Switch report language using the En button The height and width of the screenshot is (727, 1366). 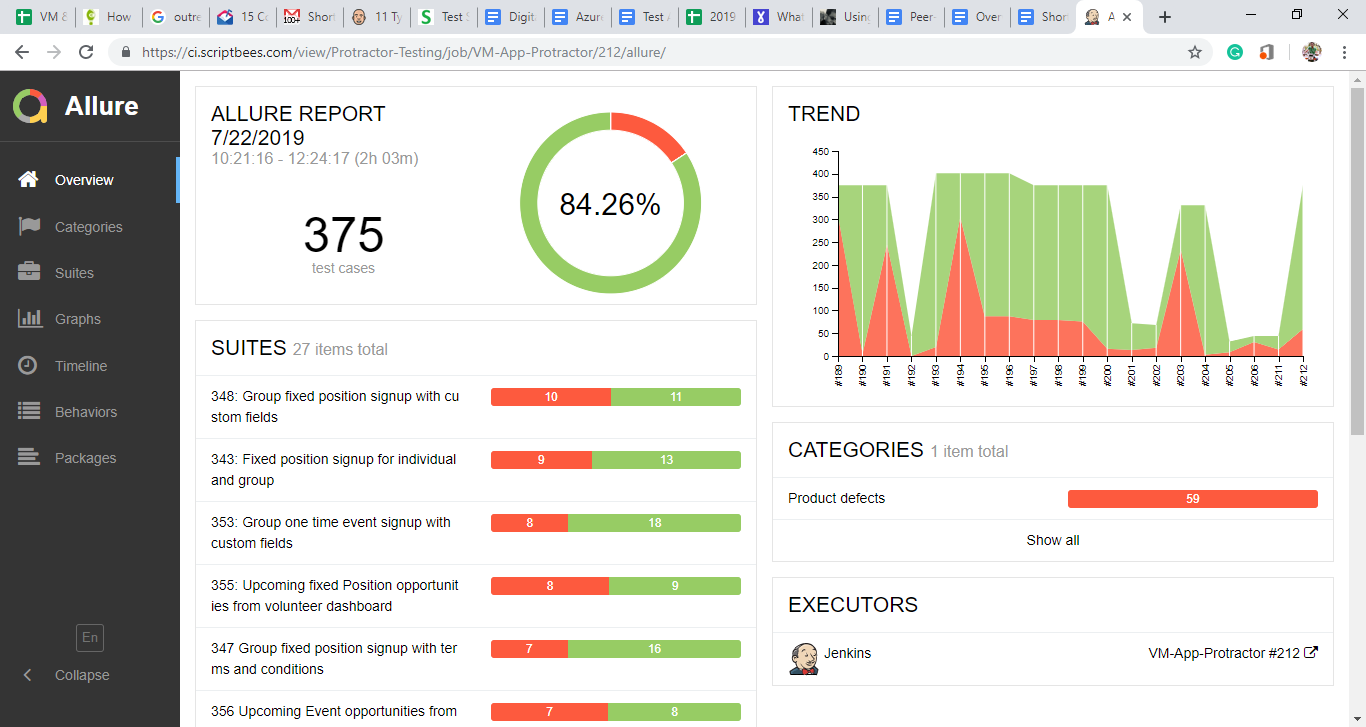(89, 637)
